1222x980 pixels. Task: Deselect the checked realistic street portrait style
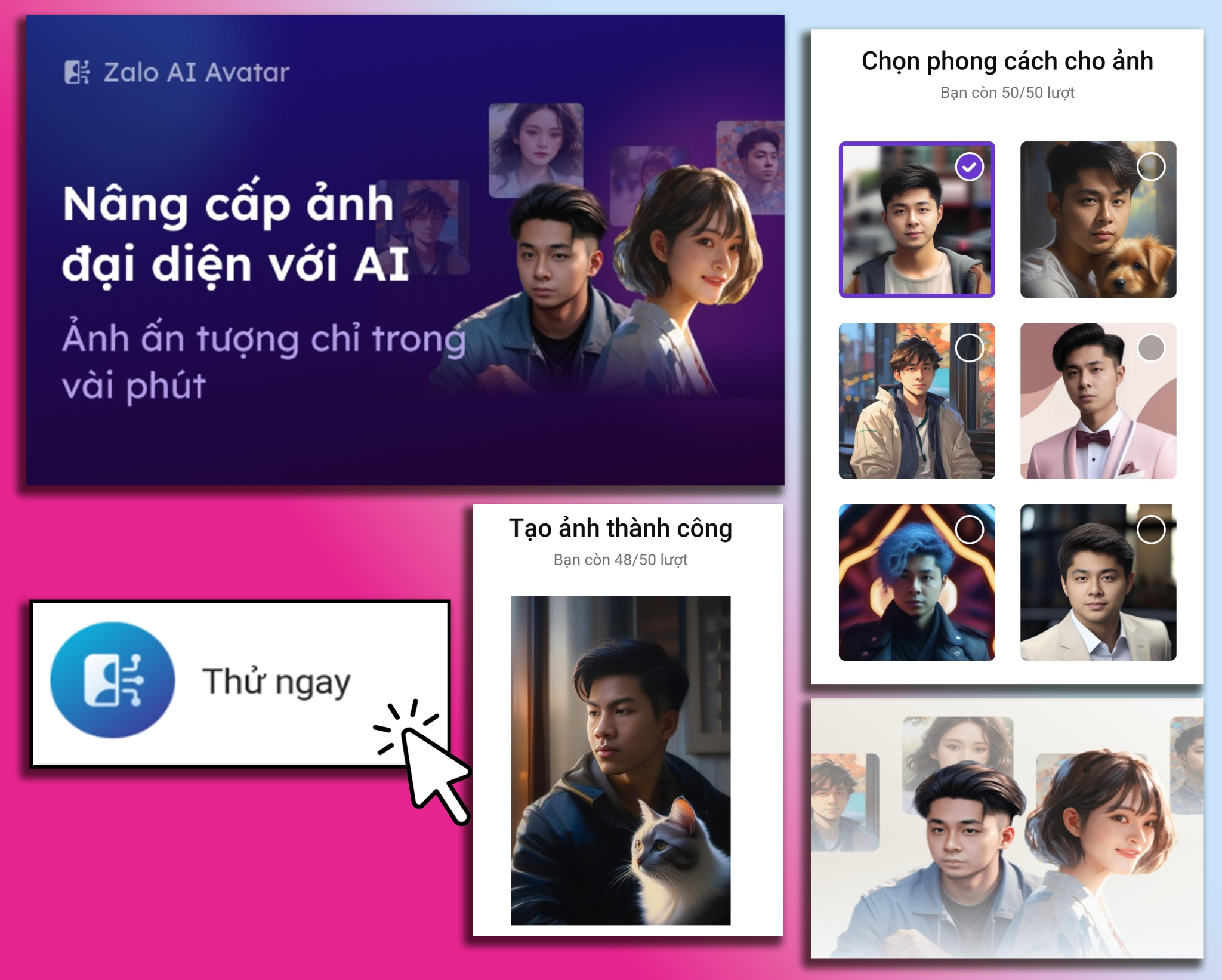tap(970, 167)
